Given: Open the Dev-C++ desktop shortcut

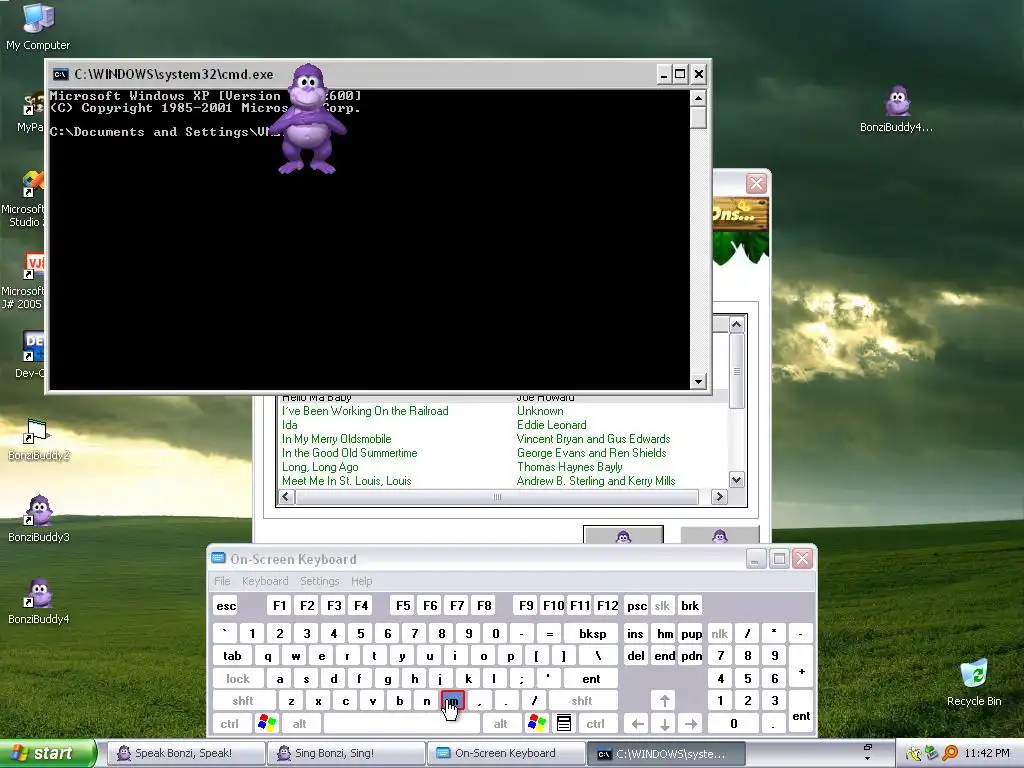Looking at the screenshot, I should [x=27, y=354].
